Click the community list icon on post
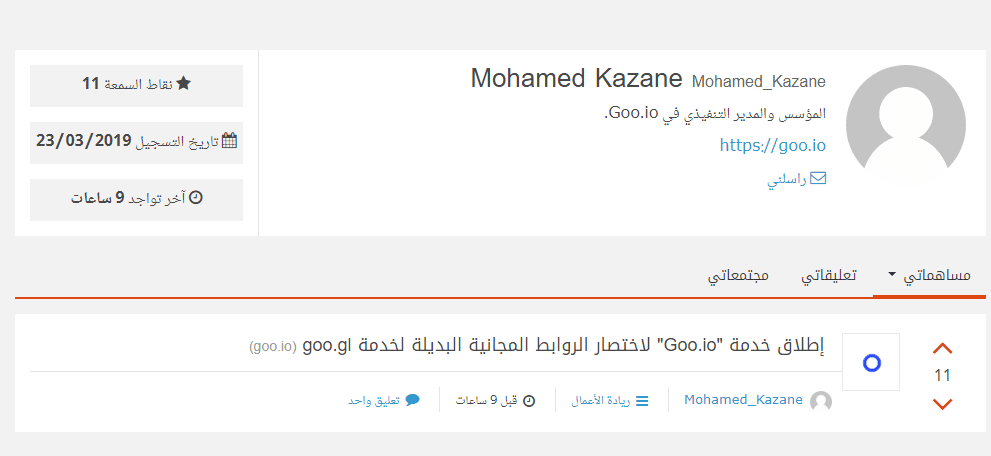Viewport: 991px width, 456px height. point(642,401)
